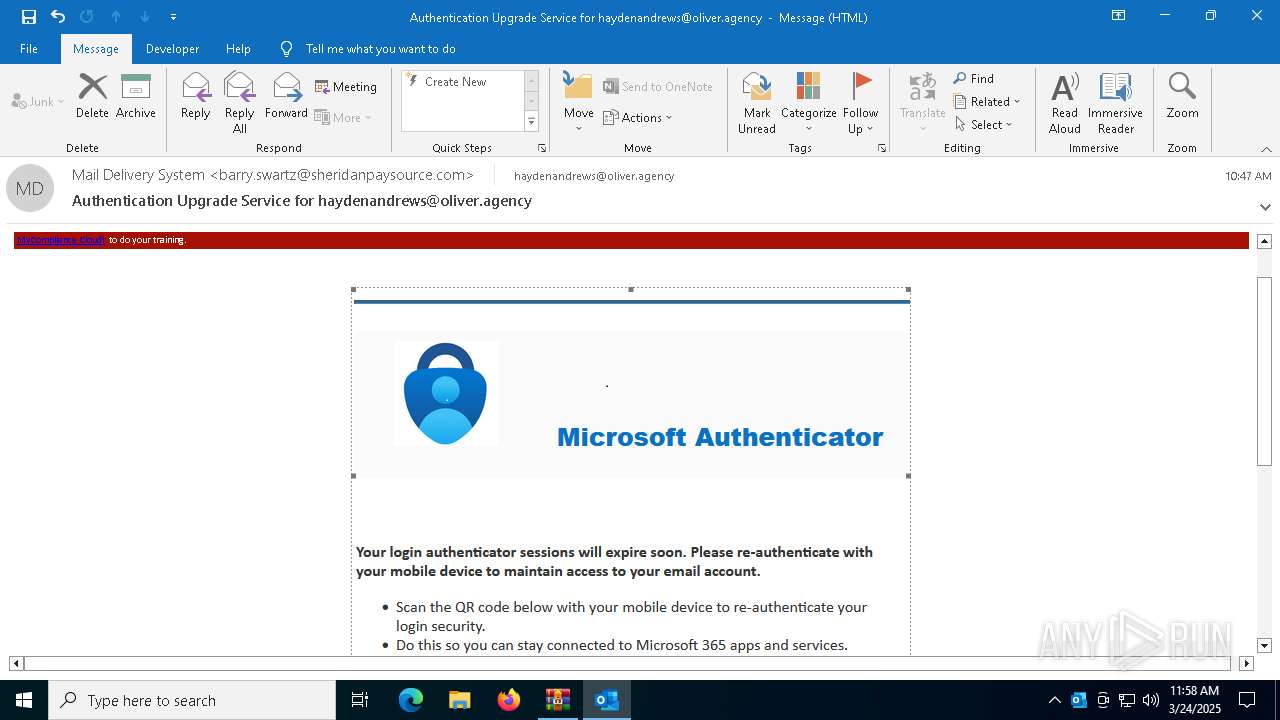Click the Scroll down arrow of Quick Steps

pos(531,101)
